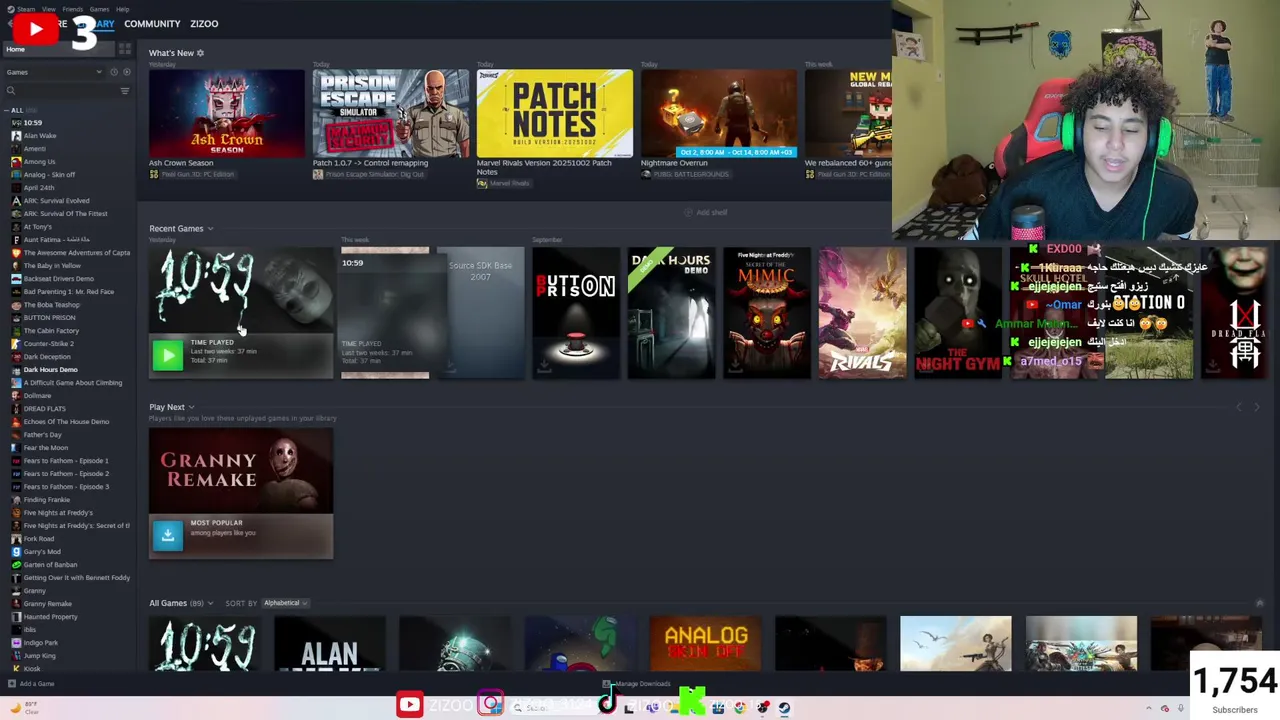
Task: Select Garten of Banban in list
Action: [50, 565]
